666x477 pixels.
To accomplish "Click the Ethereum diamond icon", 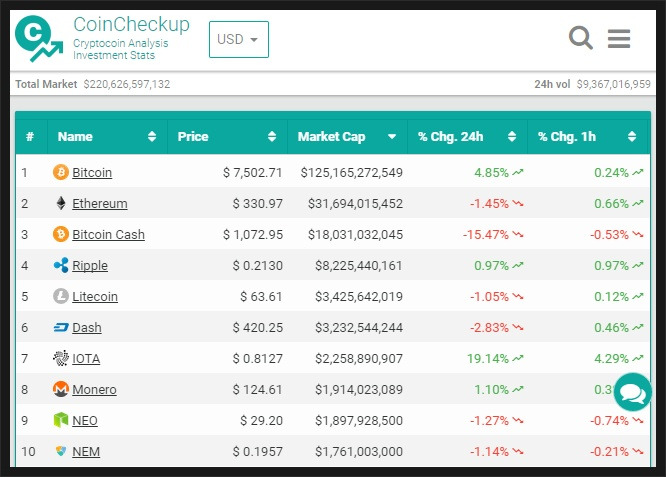I will coord(61,203).
